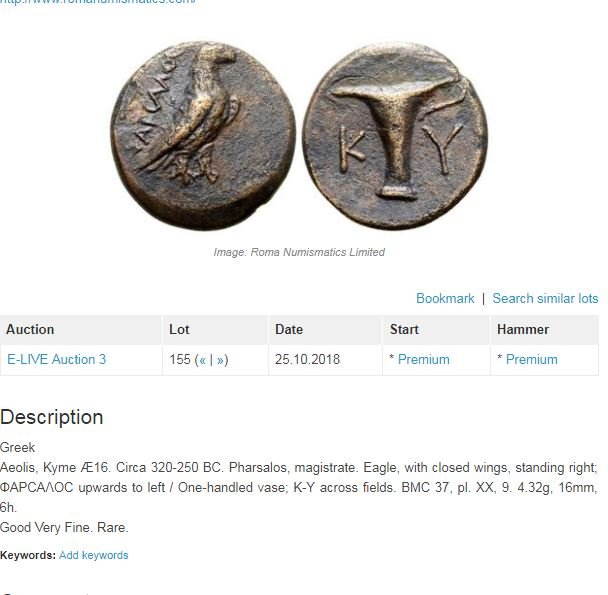Click the Lot column header
This screenshot has width=608, height=595.
[x=215, y=330]
